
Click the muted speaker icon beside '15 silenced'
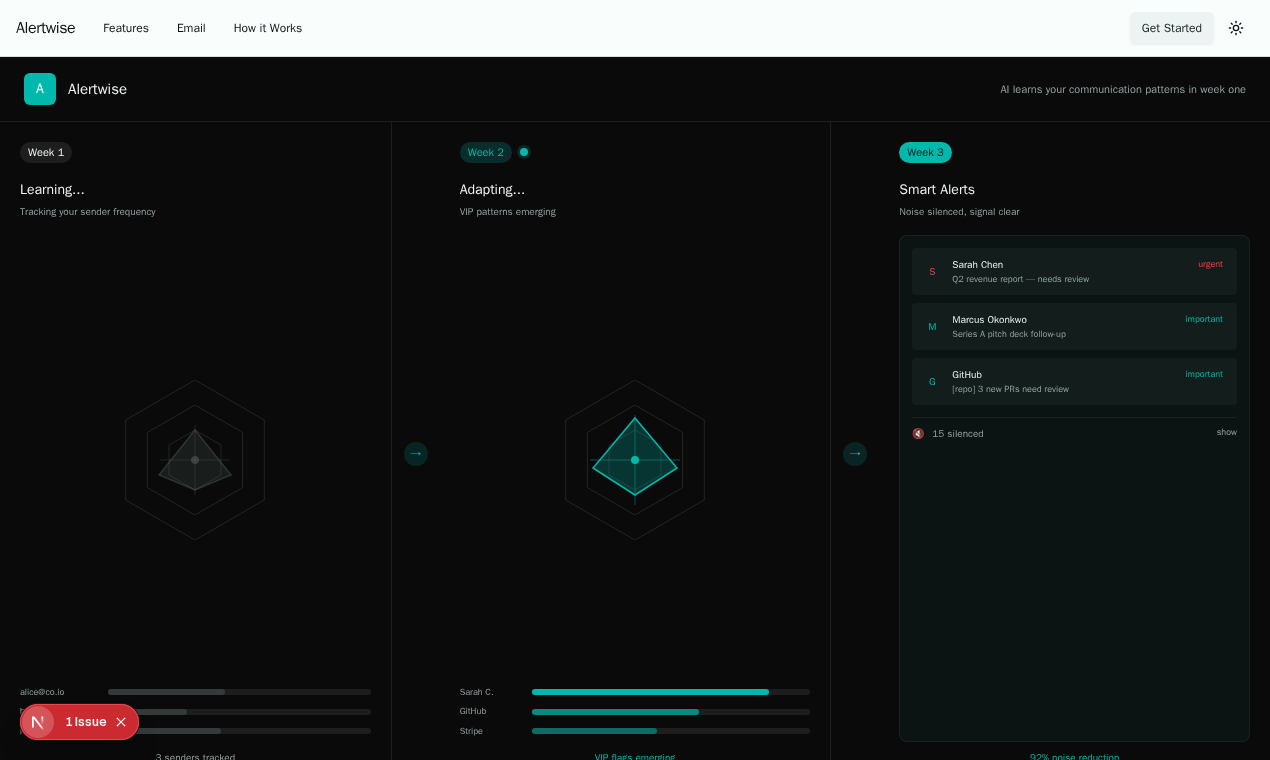coord(918,433)
